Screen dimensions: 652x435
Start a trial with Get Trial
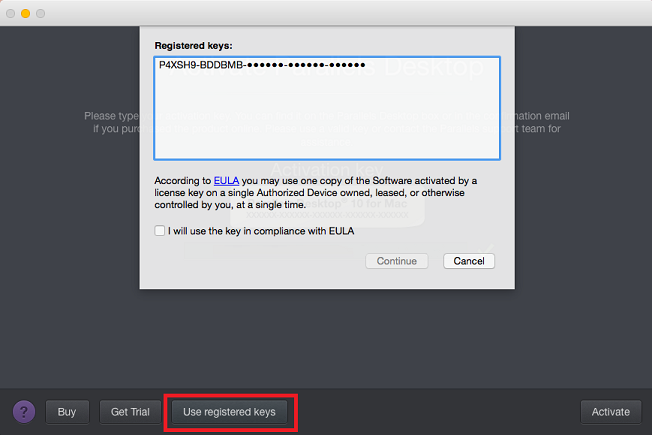point(130,412)
